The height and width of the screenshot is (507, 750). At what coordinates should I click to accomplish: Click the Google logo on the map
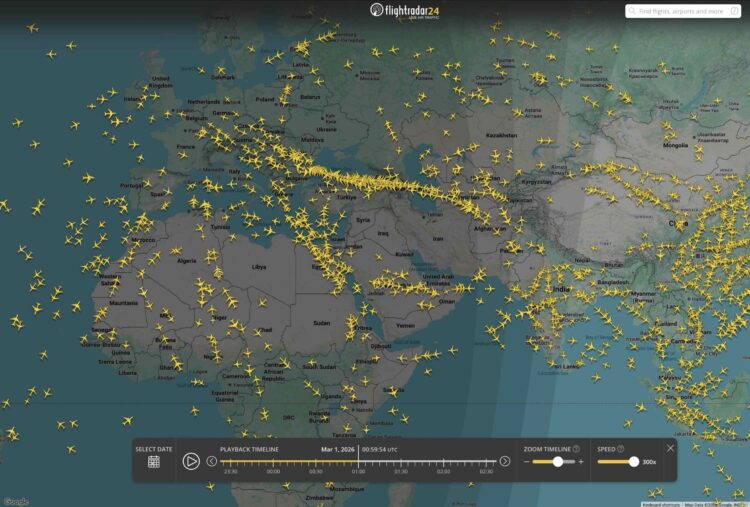[16, 501]
